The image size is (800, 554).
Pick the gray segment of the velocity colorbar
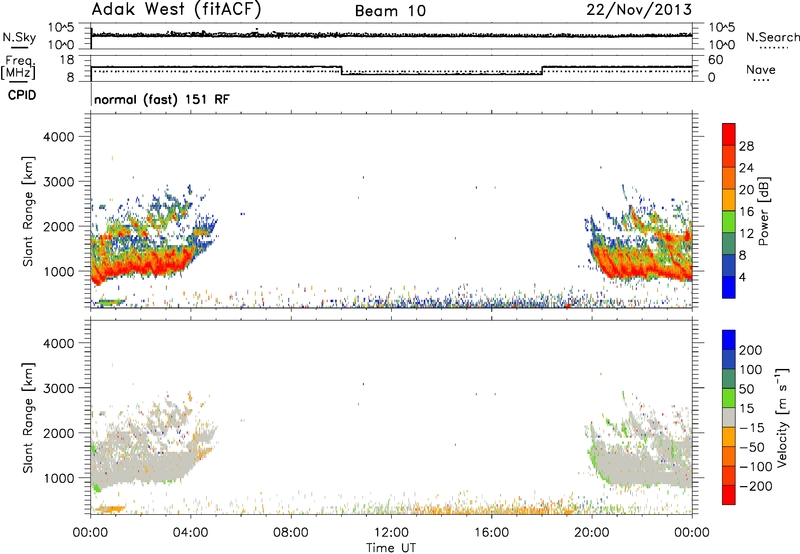729,417
